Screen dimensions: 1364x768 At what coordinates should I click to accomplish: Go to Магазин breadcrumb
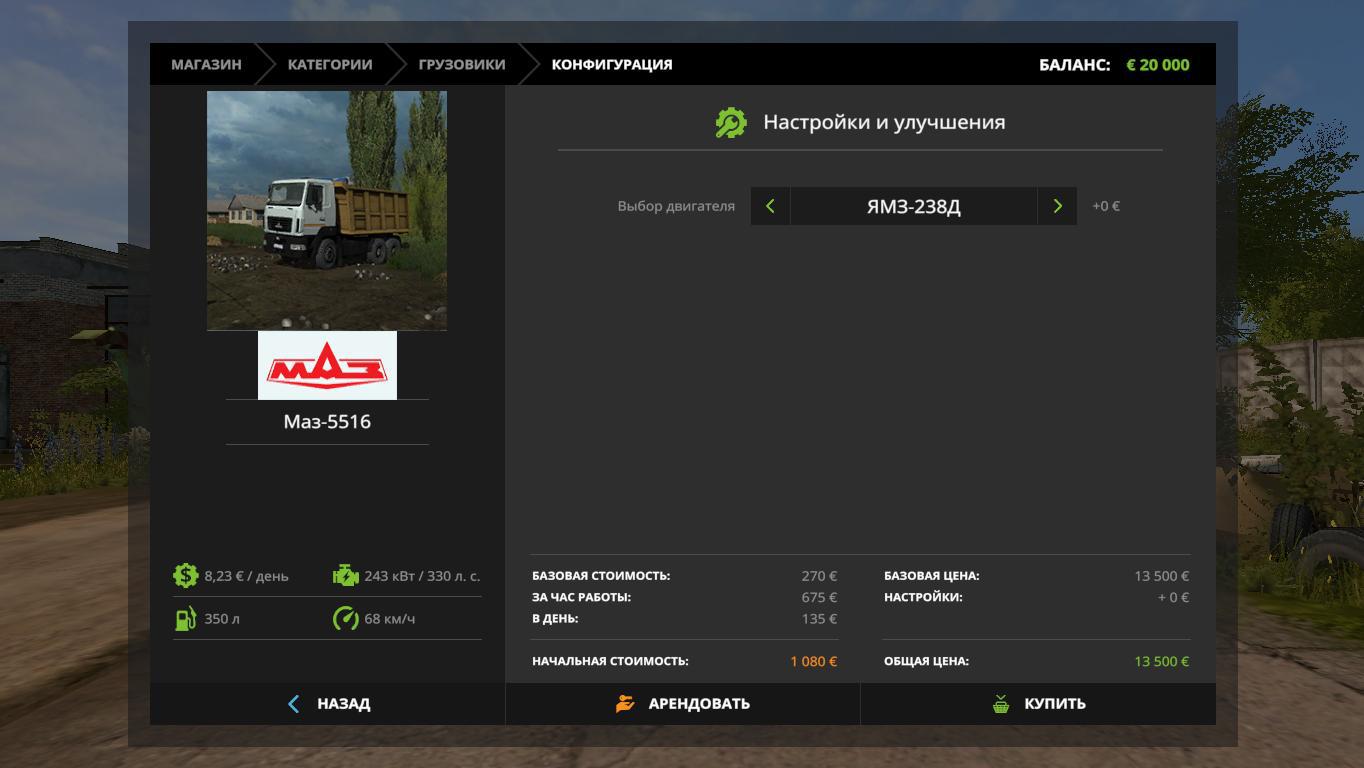[206, 64]
